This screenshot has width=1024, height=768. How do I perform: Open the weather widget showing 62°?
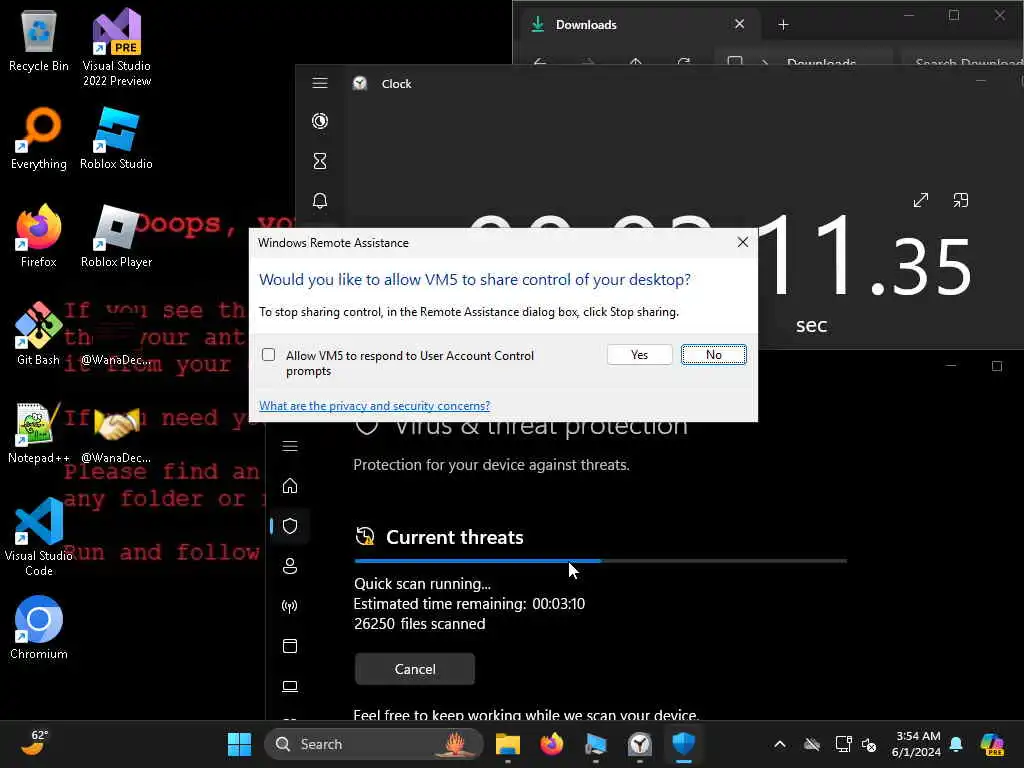tap(34, 743)
